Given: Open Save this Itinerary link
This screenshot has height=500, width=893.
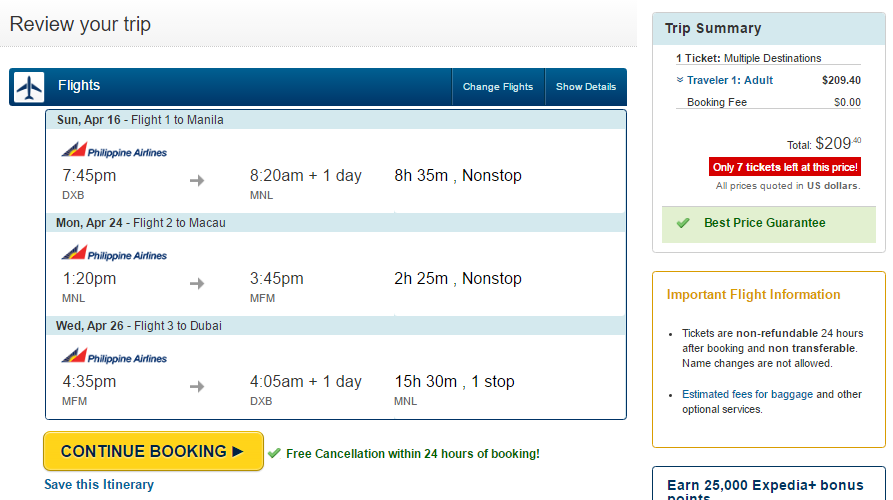Looking at the screenshot, I should [99, 485].
